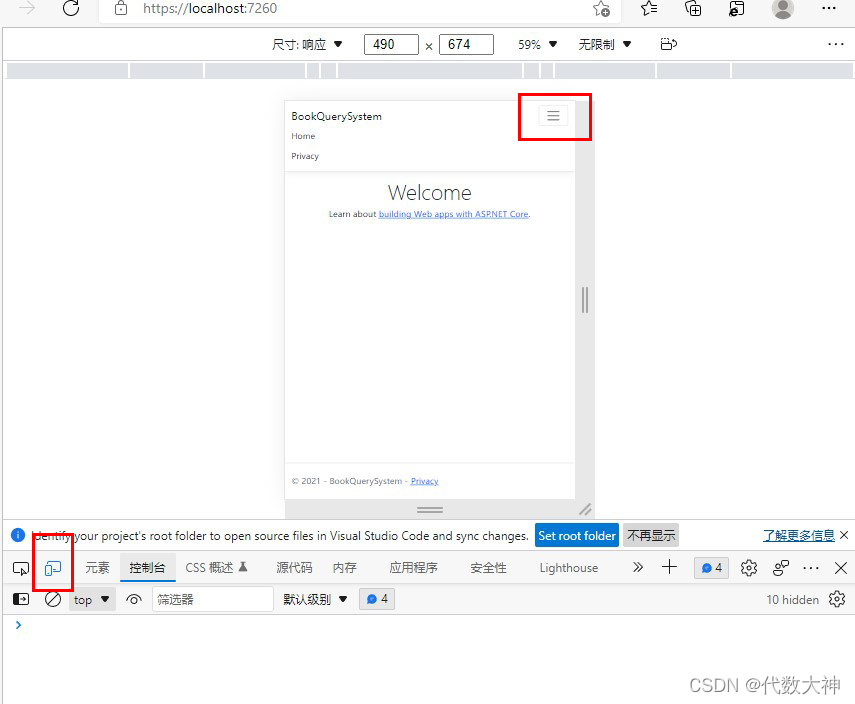Close the DevTools panel
The width and height of the screenshot is (855, 704).
click(x=841, y=568)
